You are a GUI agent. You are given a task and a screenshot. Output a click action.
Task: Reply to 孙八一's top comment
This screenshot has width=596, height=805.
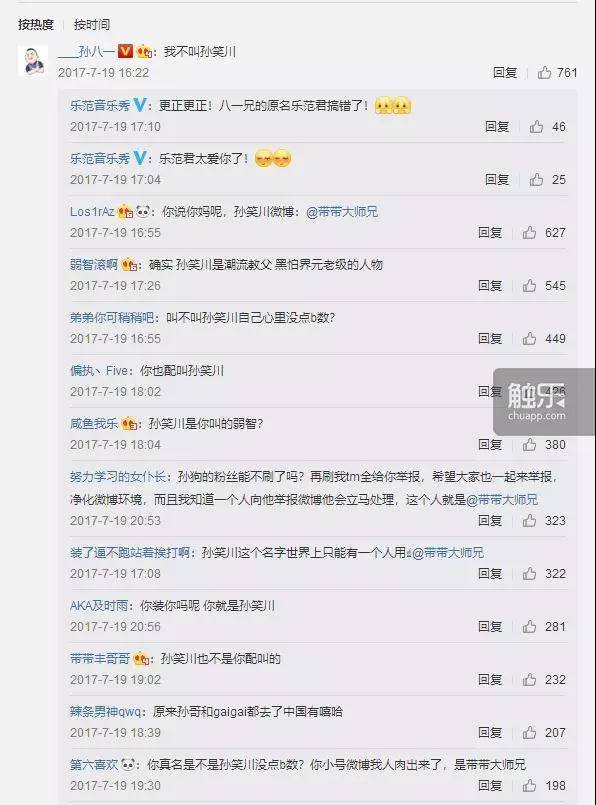click(x=505, y=73)
